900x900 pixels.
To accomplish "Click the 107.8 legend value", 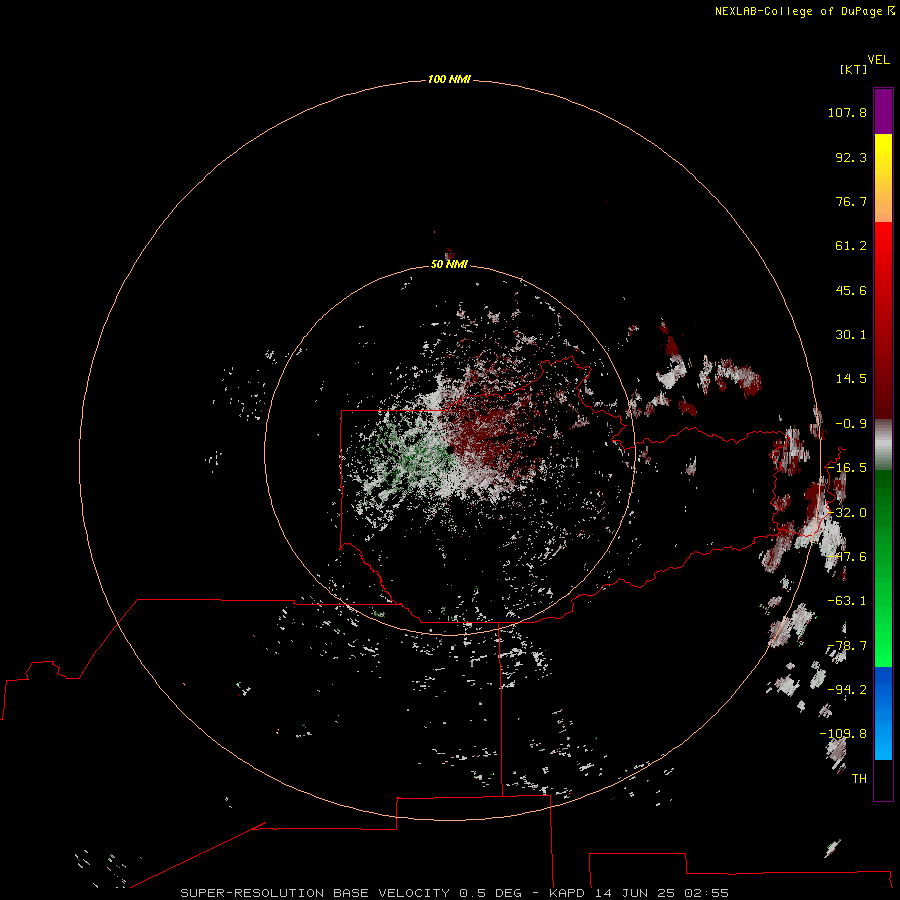I will [x=847, y=112].
